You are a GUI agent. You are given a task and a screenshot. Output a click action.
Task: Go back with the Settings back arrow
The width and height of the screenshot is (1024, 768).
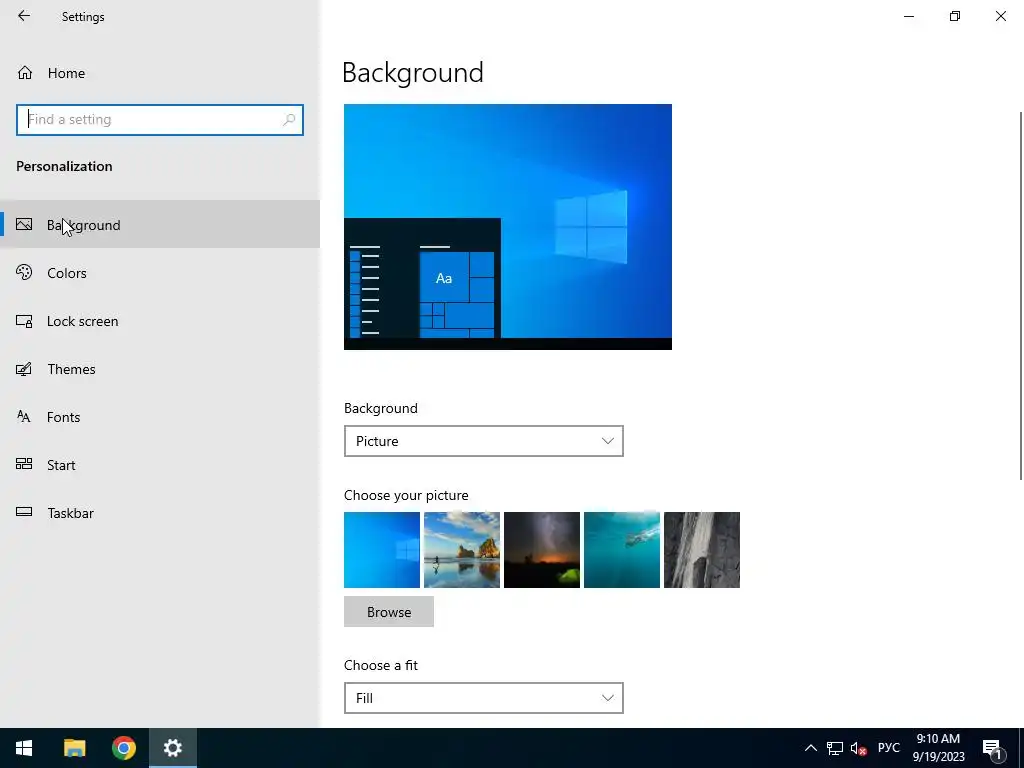tap(24, 16)
